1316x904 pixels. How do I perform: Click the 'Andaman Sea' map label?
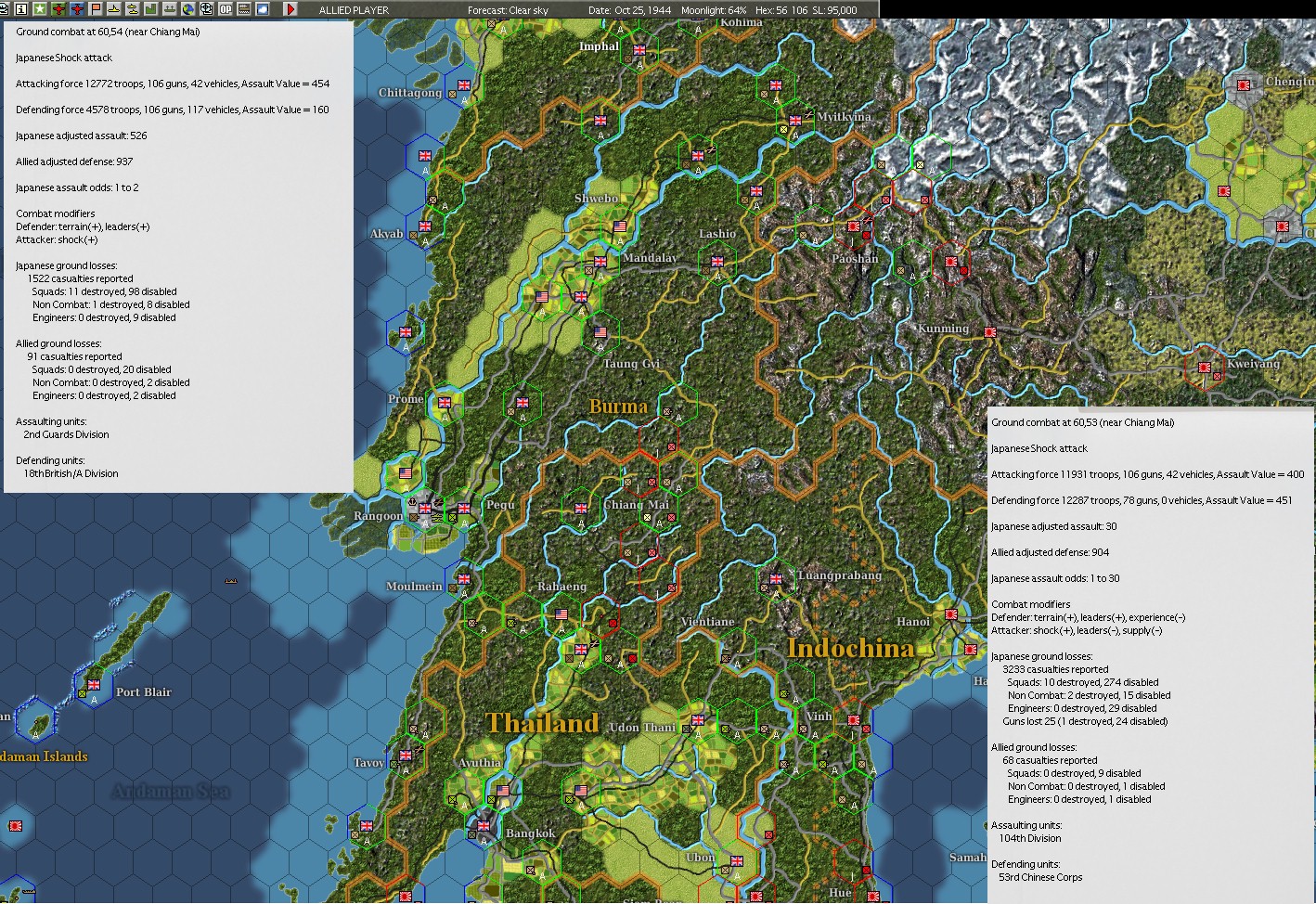[x=170, y=791]
